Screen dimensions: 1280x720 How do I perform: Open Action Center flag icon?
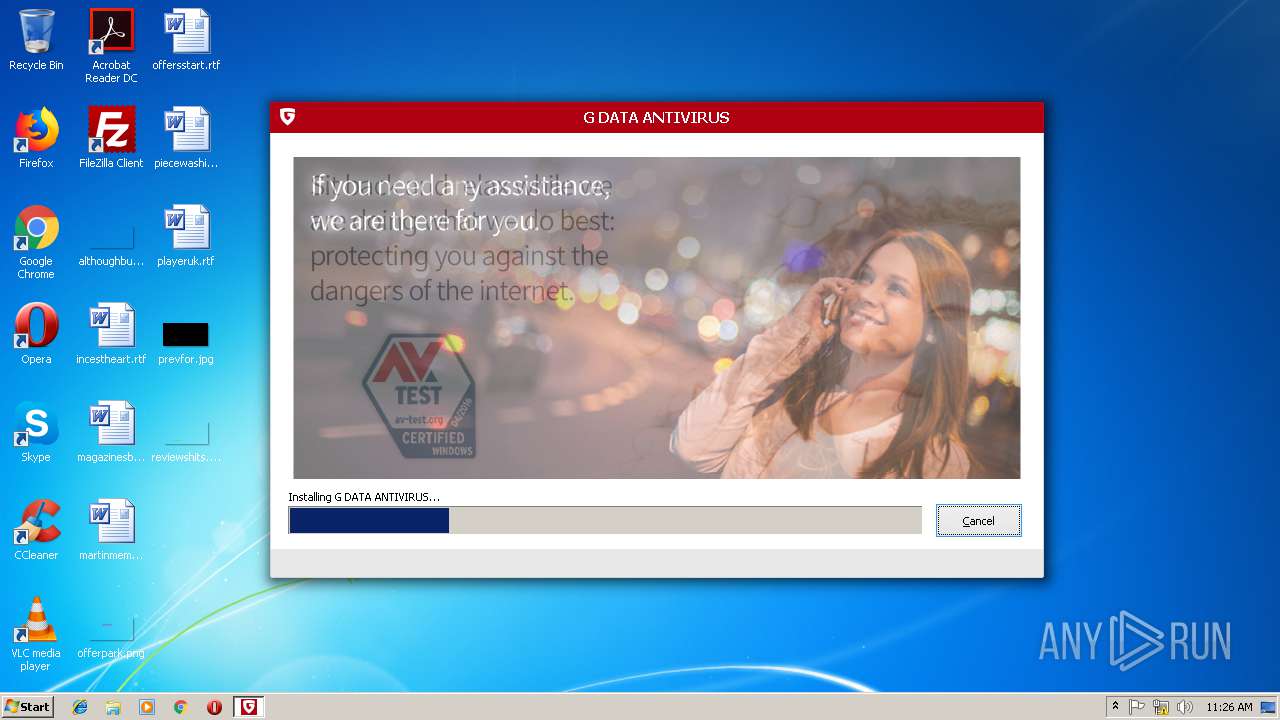[x=1137, y=707]
